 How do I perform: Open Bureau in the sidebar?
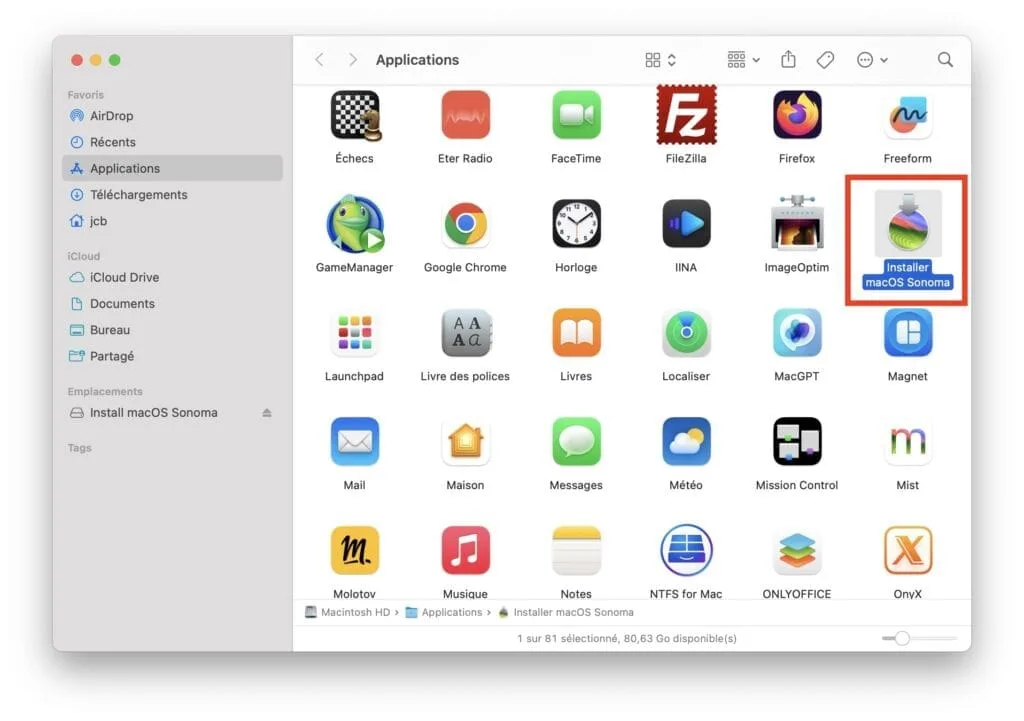172,330
